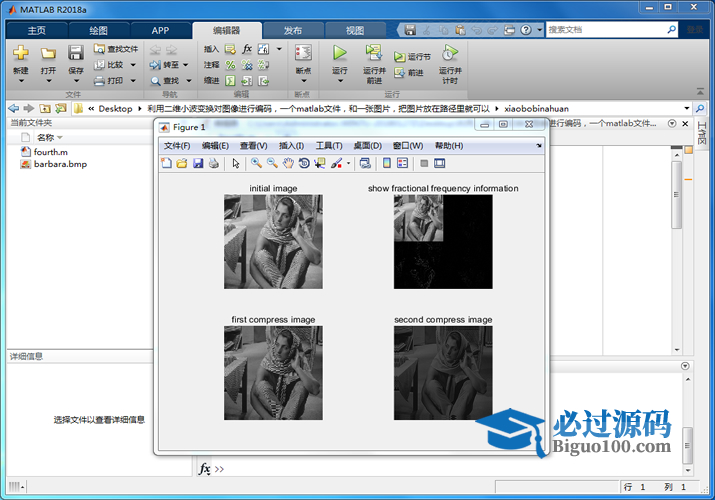Image resolution: width=715 pixels, height=500 pixels.
Task: Expand the New (新建) dropdown arrow
Action: (20, 79)
